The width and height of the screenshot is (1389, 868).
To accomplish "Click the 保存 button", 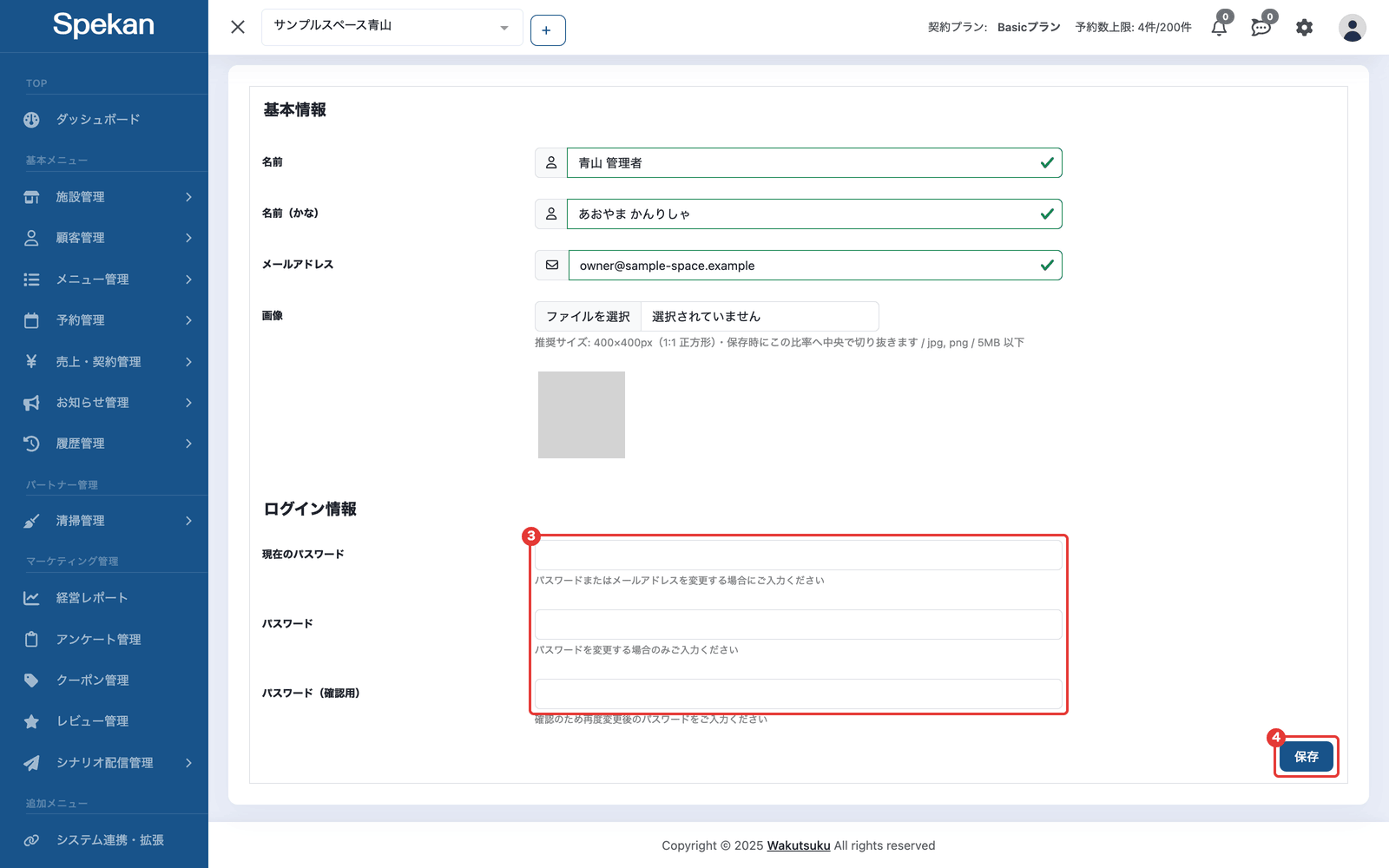I will click(1307, 757).
